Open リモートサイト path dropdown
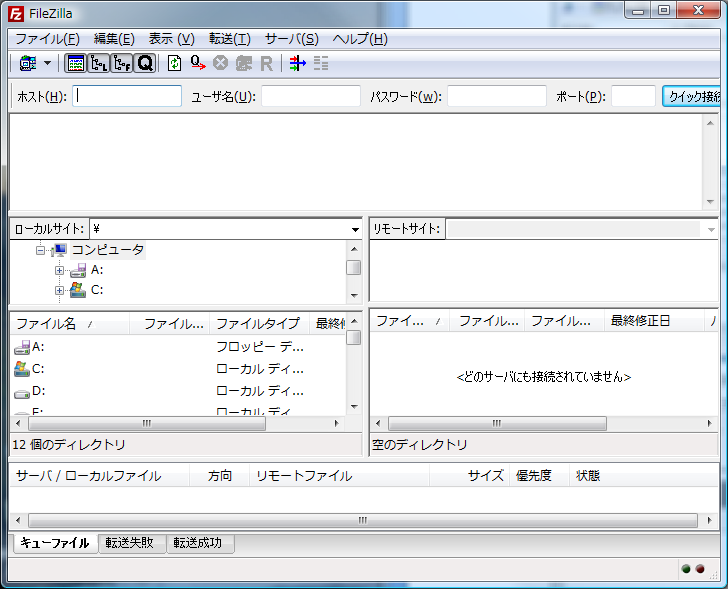The width and height of the screenshot is (728, 589). point(711,229)
